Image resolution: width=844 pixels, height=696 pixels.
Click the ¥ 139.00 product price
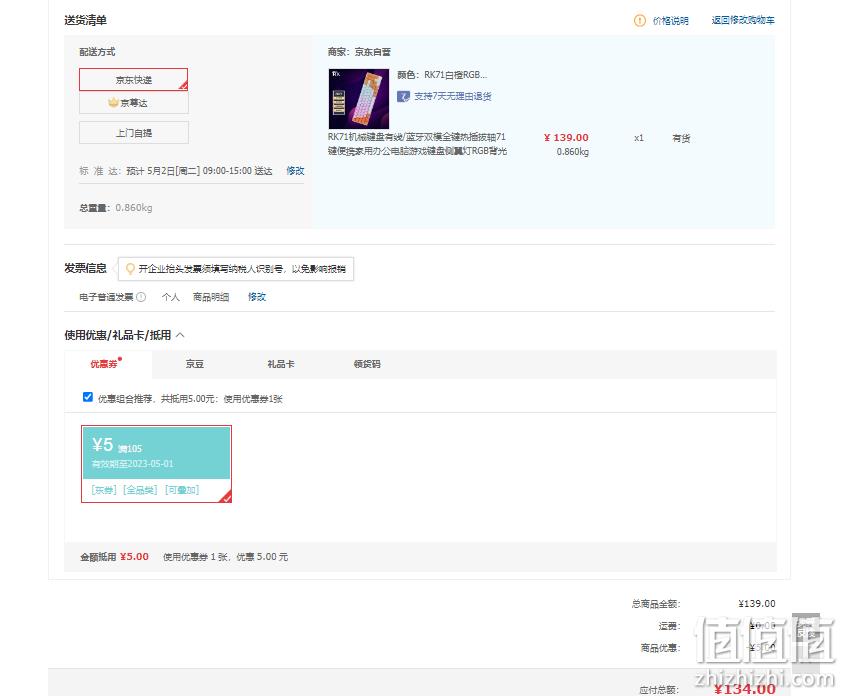pyautogui.click(x=566, y=138)
